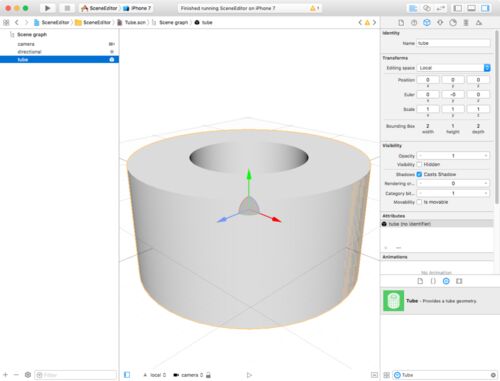Click the Tube library search field
The width and height of the screenshot is (500, 381).
(445, 375)
